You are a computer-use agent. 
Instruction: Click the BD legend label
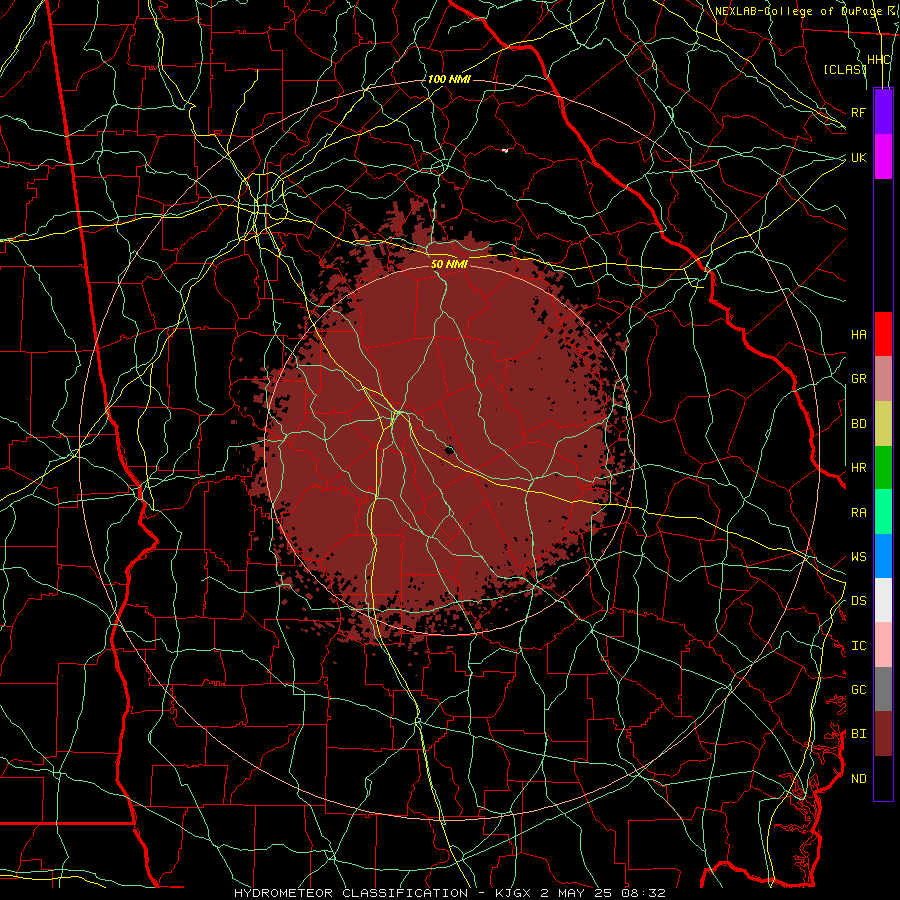[859, 424]
